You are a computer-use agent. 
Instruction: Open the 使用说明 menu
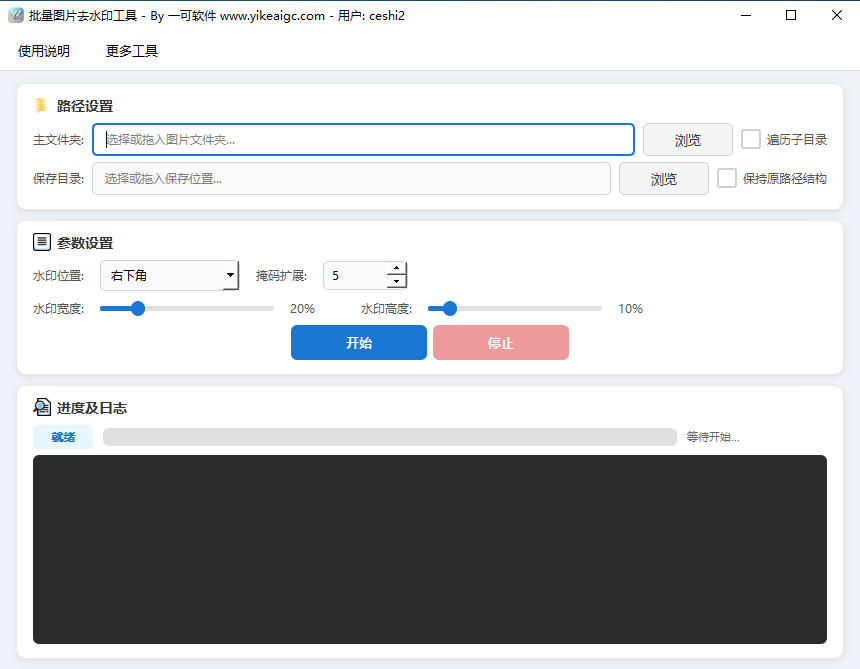point(44,51)
